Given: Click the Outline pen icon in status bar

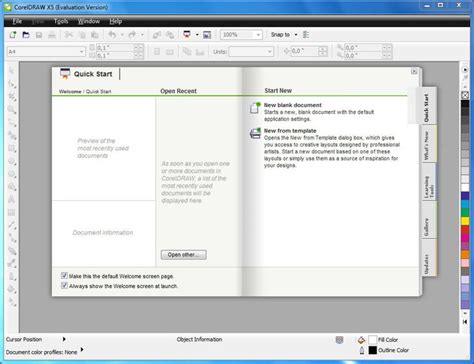Looking at the screenshot, I should pyautogui.click(x=362, y=350).
